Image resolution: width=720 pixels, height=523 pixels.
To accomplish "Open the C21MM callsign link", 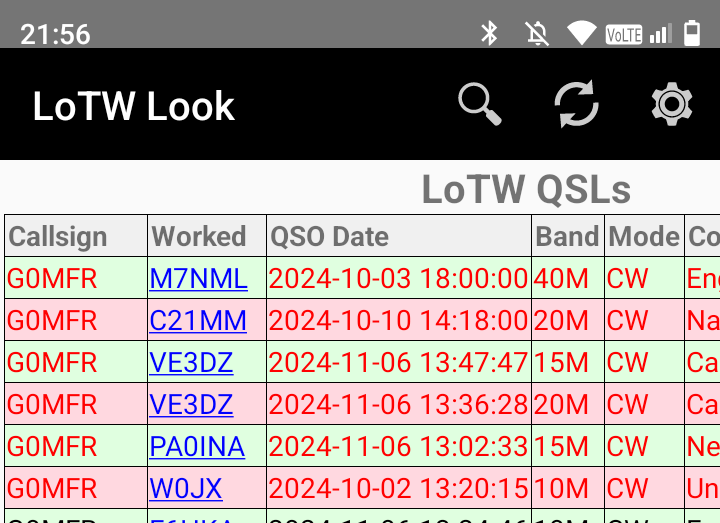I will coord(198,320).
